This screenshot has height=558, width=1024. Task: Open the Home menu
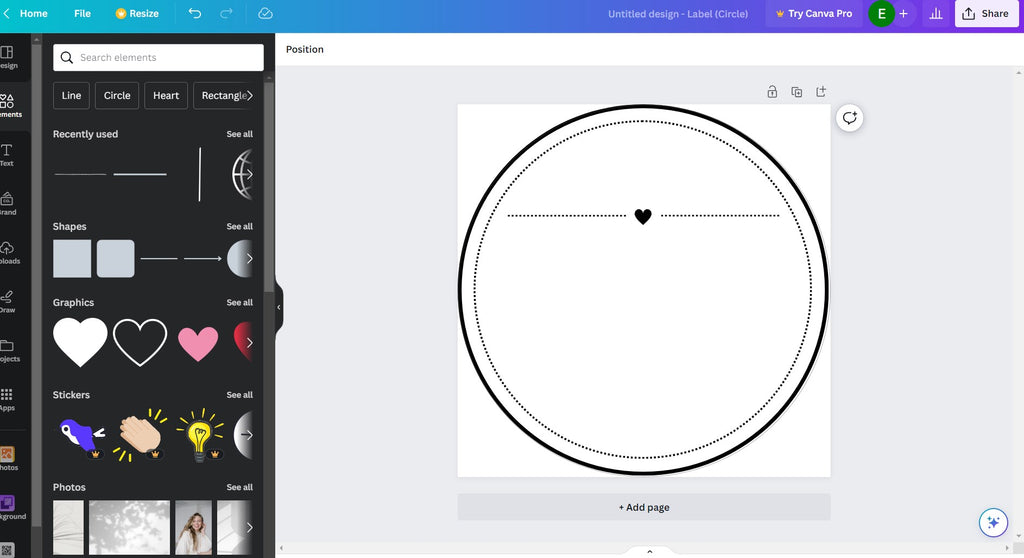tap(33, 13)
